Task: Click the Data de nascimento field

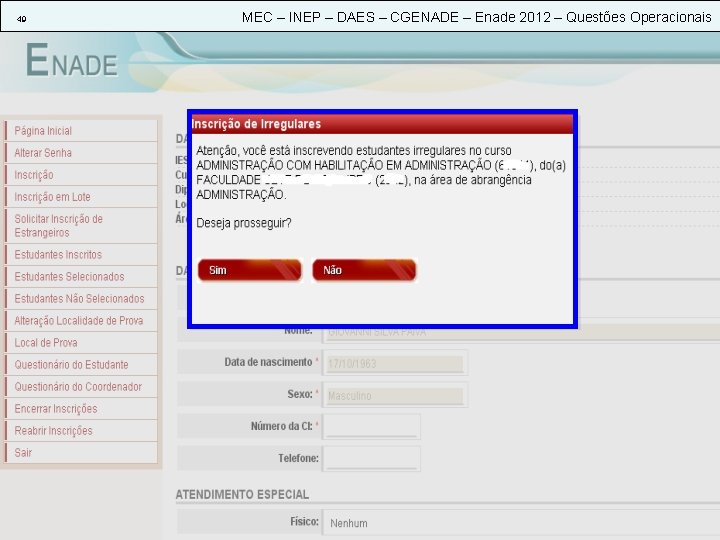Action: (395, 364)
